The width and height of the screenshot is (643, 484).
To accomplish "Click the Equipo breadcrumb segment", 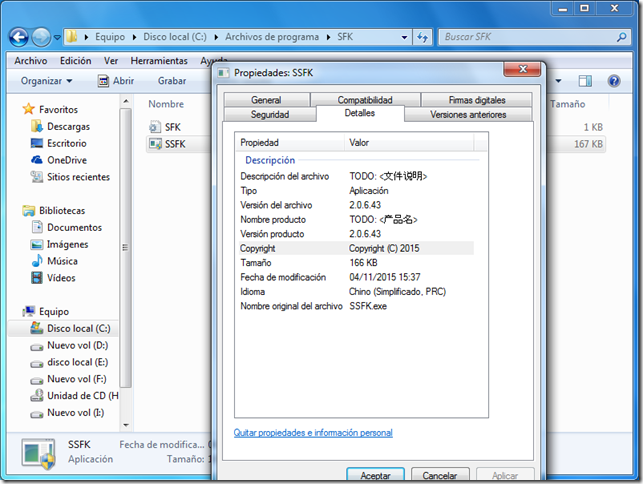I will tap(110, 37).
